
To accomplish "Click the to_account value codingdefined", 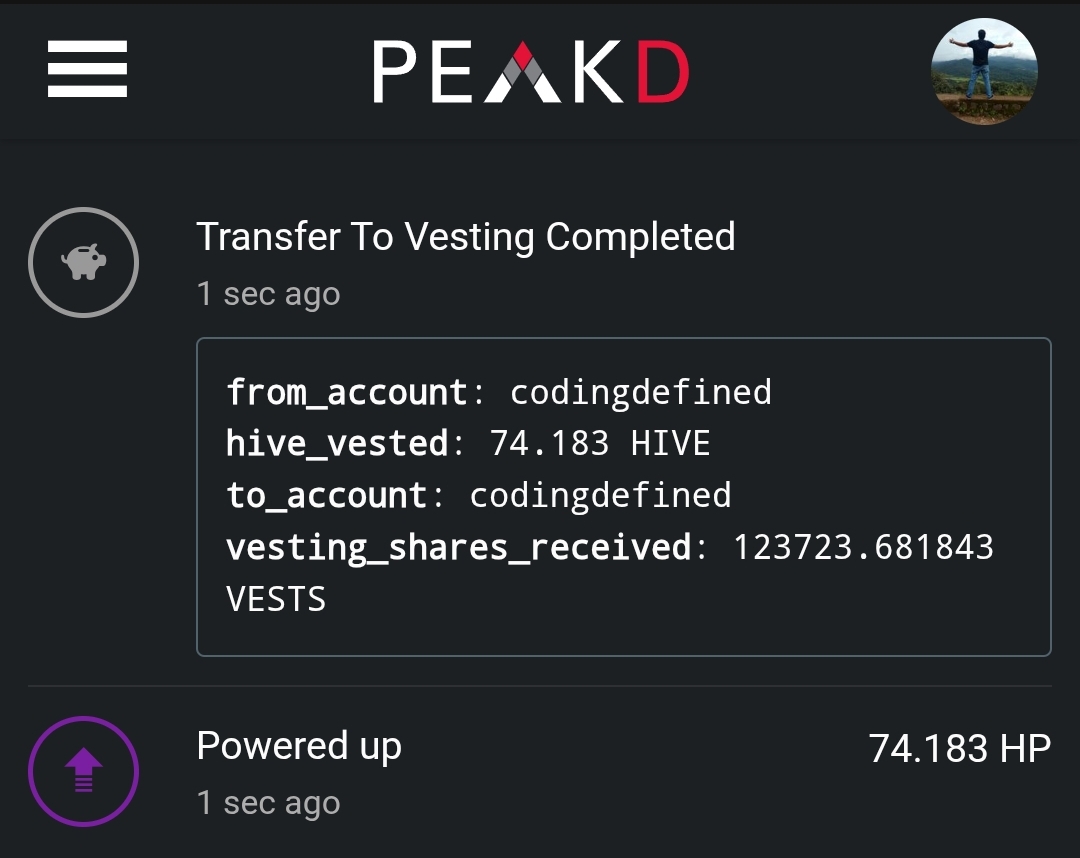I will click(x=600, y=496).
